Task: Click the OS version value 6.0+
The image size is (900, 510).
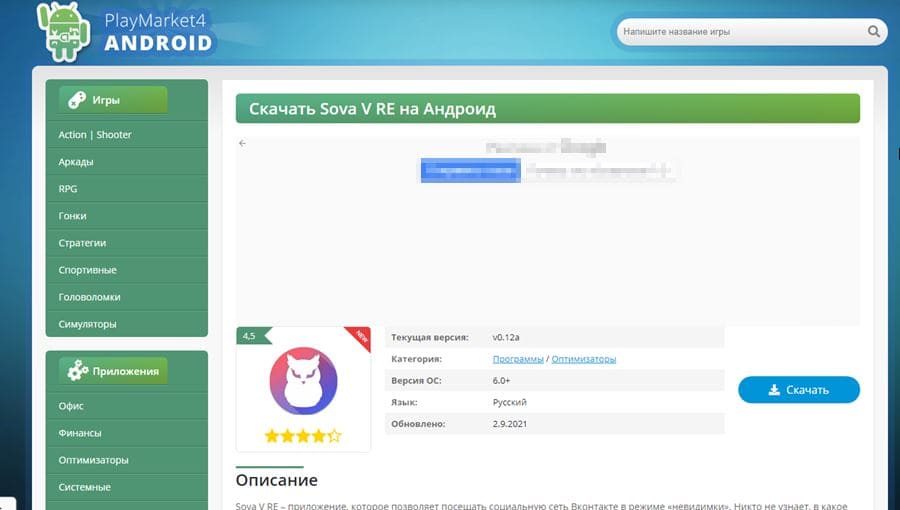Action: coord(501,381)
